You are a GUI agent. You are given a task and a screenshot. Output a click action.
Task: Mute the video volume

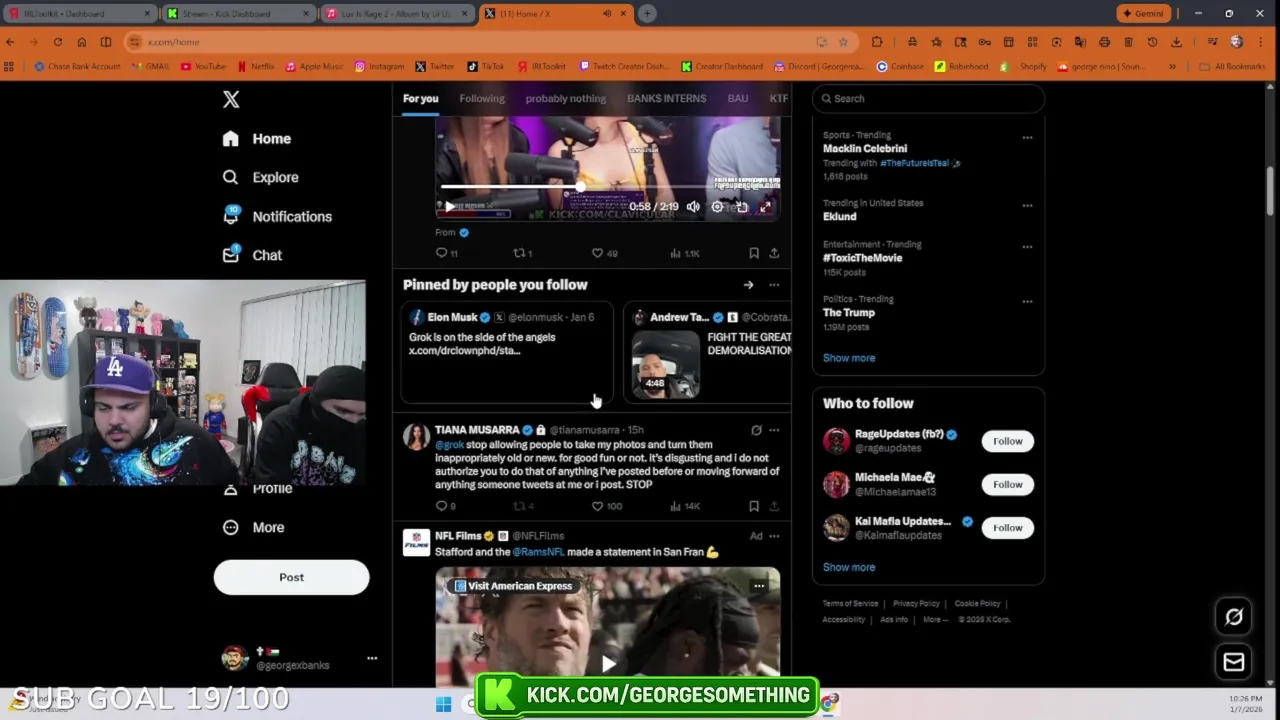point(693,207)
